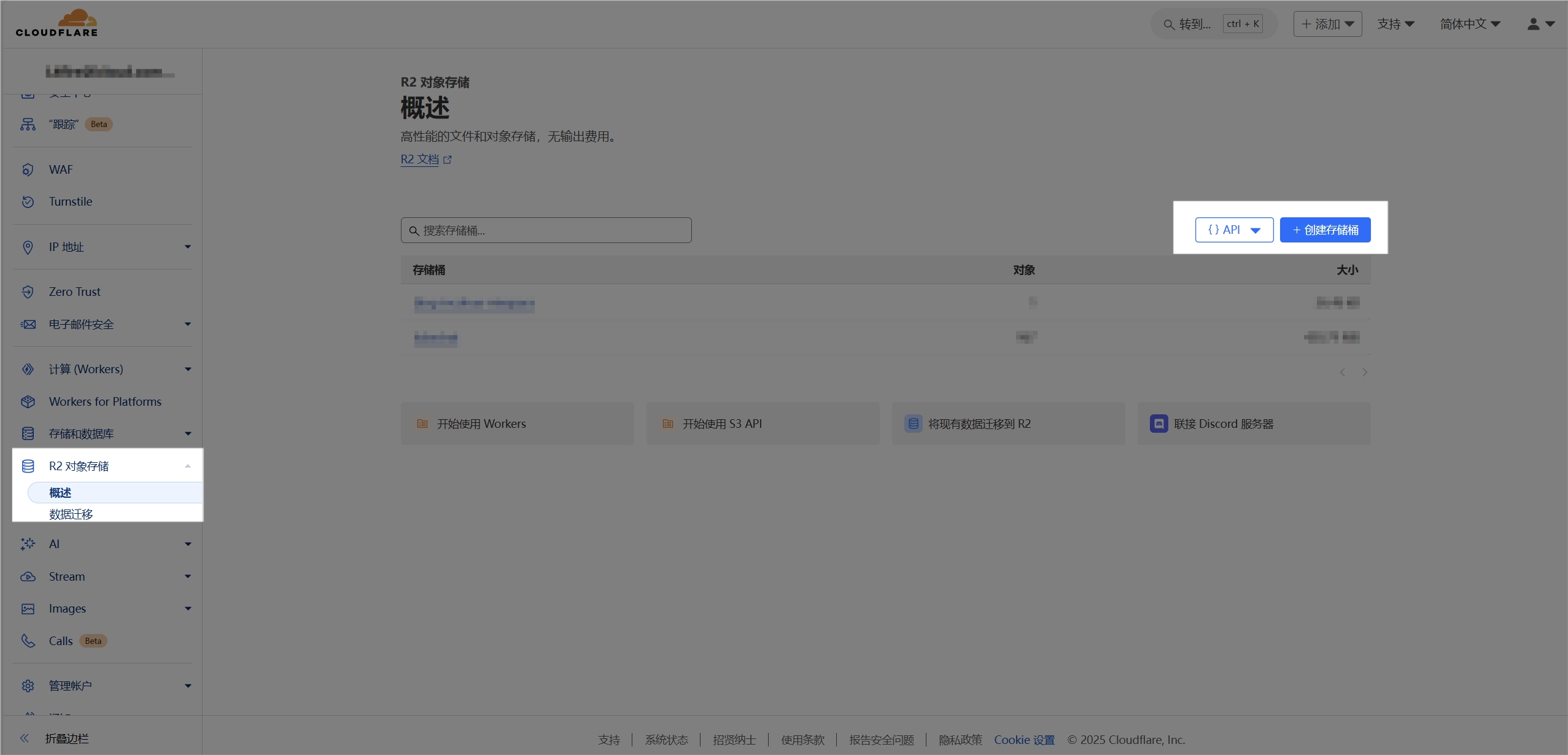Click 折叠边栏 to collapse sidebar
This screenshot has width=1568, height=755.
(67, 738)
